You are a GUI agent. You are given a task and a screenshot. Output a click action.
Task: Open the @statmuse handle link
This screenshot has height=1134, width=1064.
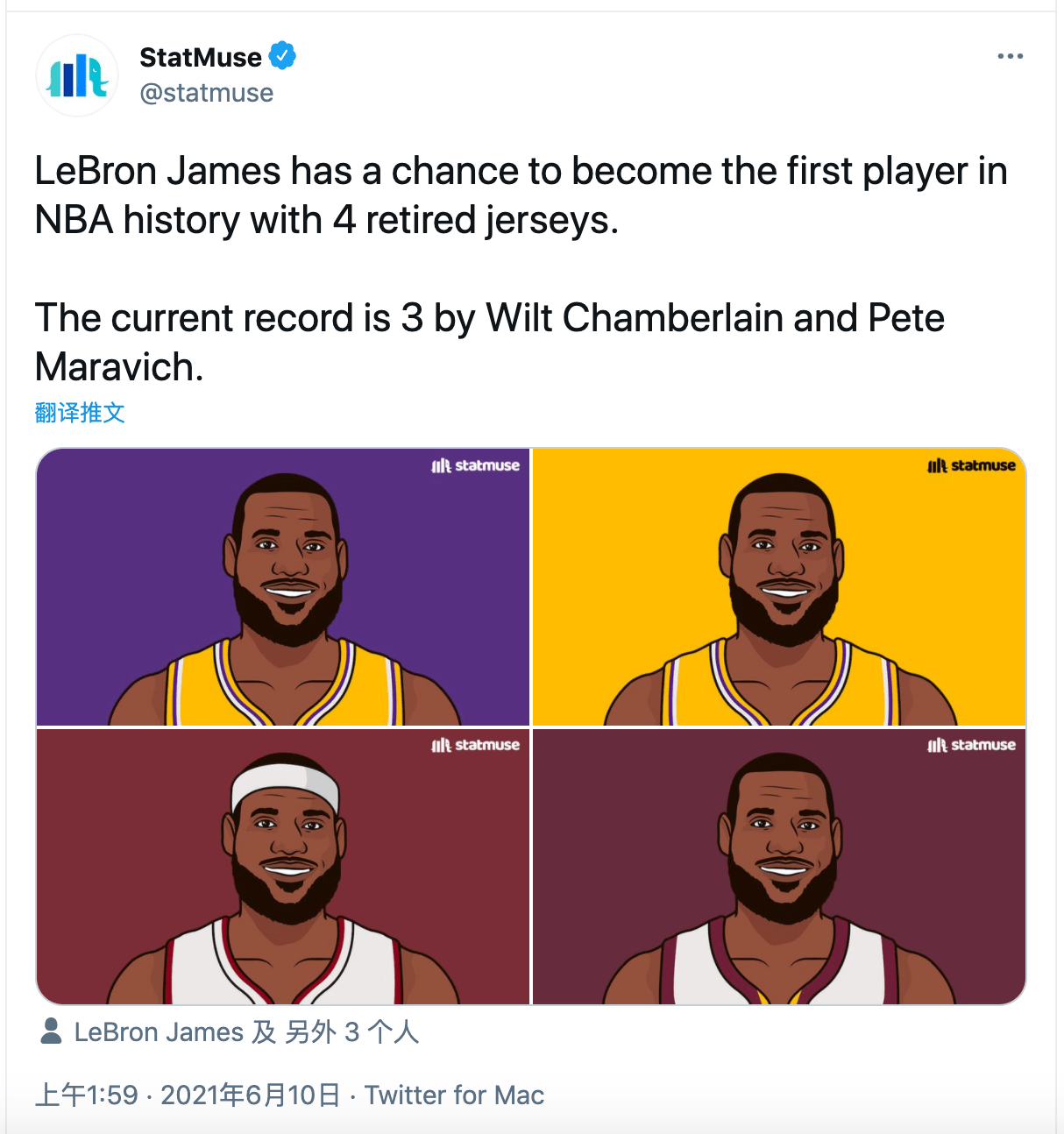[207, 93]
